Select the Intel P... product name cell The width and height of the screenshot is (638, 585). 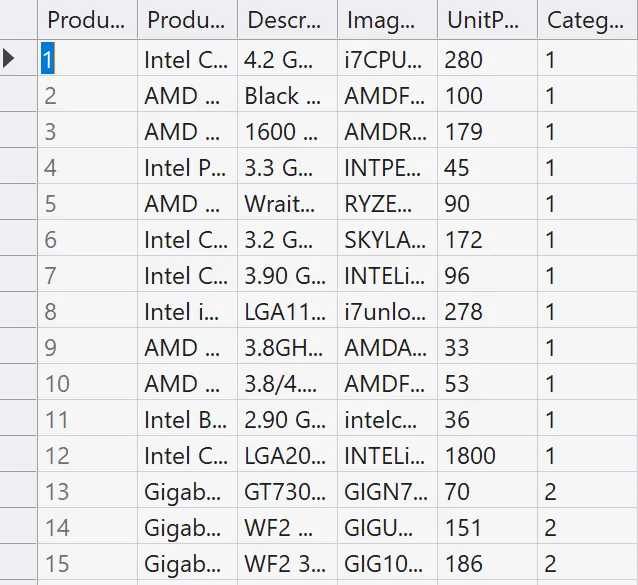coord(187,168)
